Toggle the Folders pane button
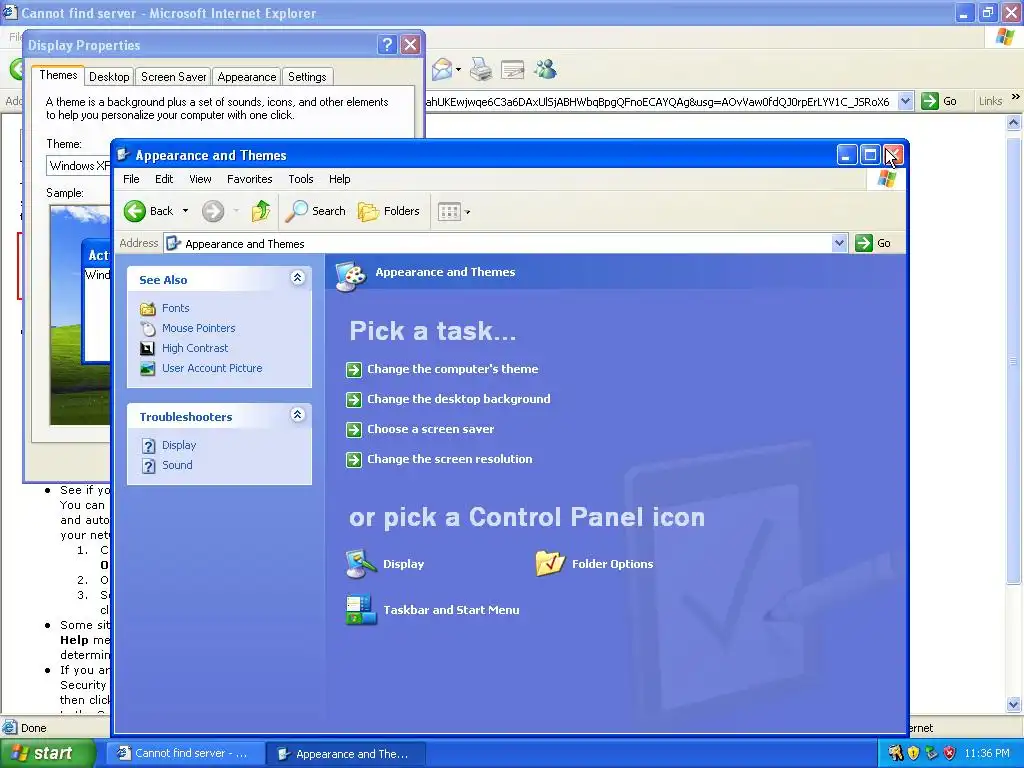 tap(389, 211)
